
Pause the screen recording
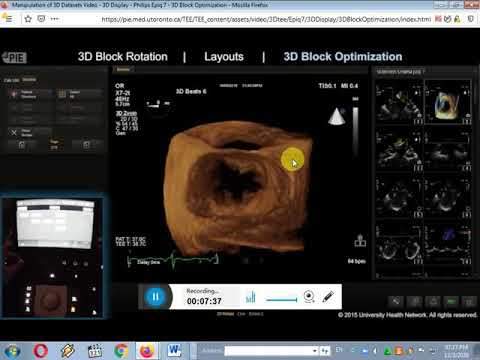[x=155, y=297]
